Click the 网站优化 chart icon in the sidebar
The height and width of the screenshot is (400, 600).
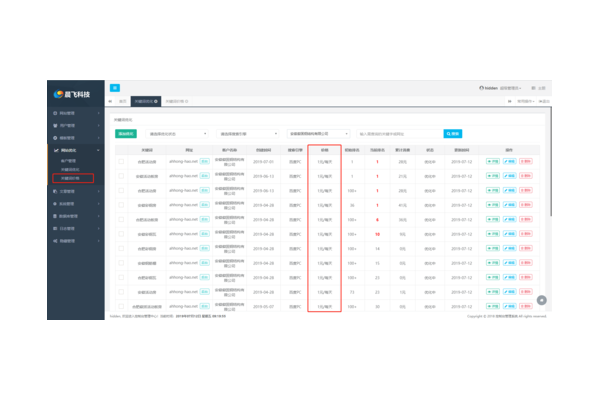[x=54, y=150]
